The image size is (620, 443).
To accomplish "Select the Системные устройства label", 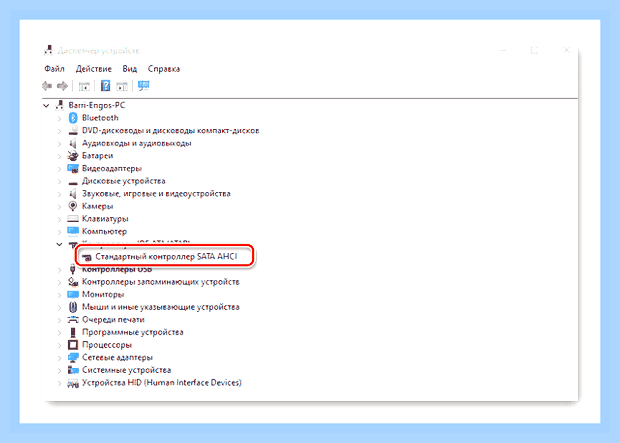I will click(127, 370).
